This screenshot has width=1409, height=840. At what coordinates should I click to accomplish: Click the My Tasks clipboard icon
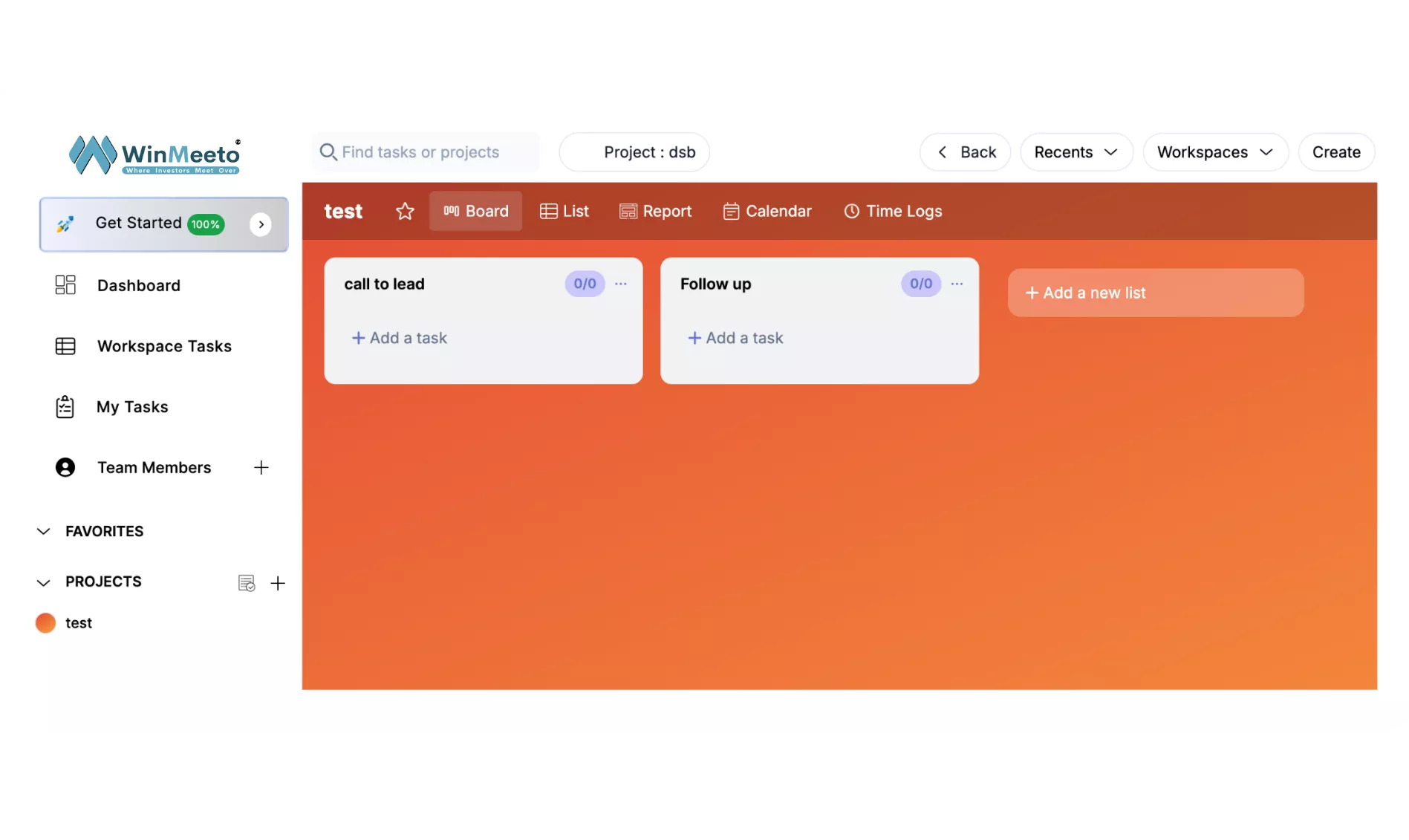[65, 407]
